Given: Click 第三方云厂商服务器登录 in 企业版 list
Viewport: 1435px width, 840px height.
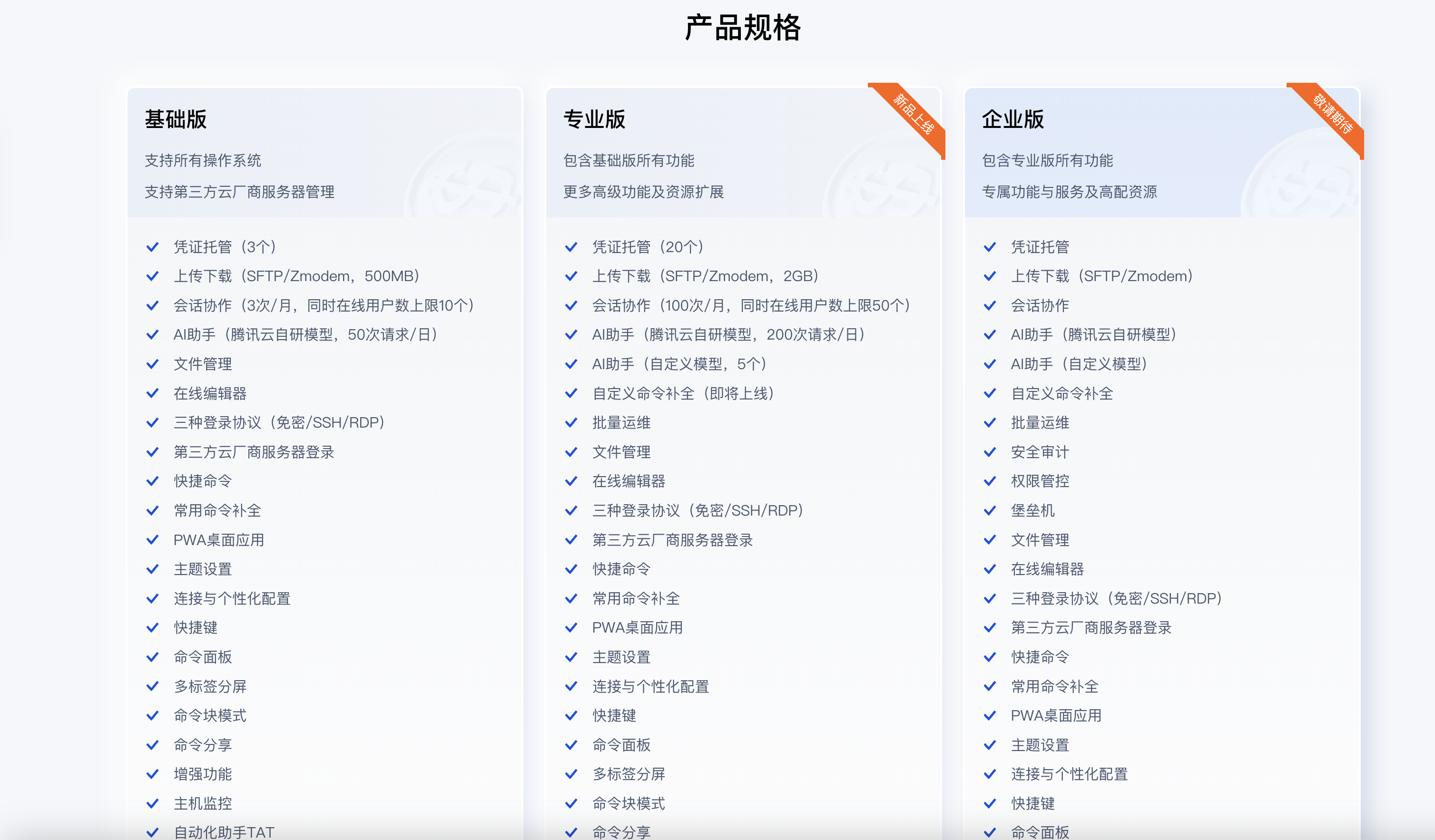Looking at the screenshot, I should [1091, 628].
